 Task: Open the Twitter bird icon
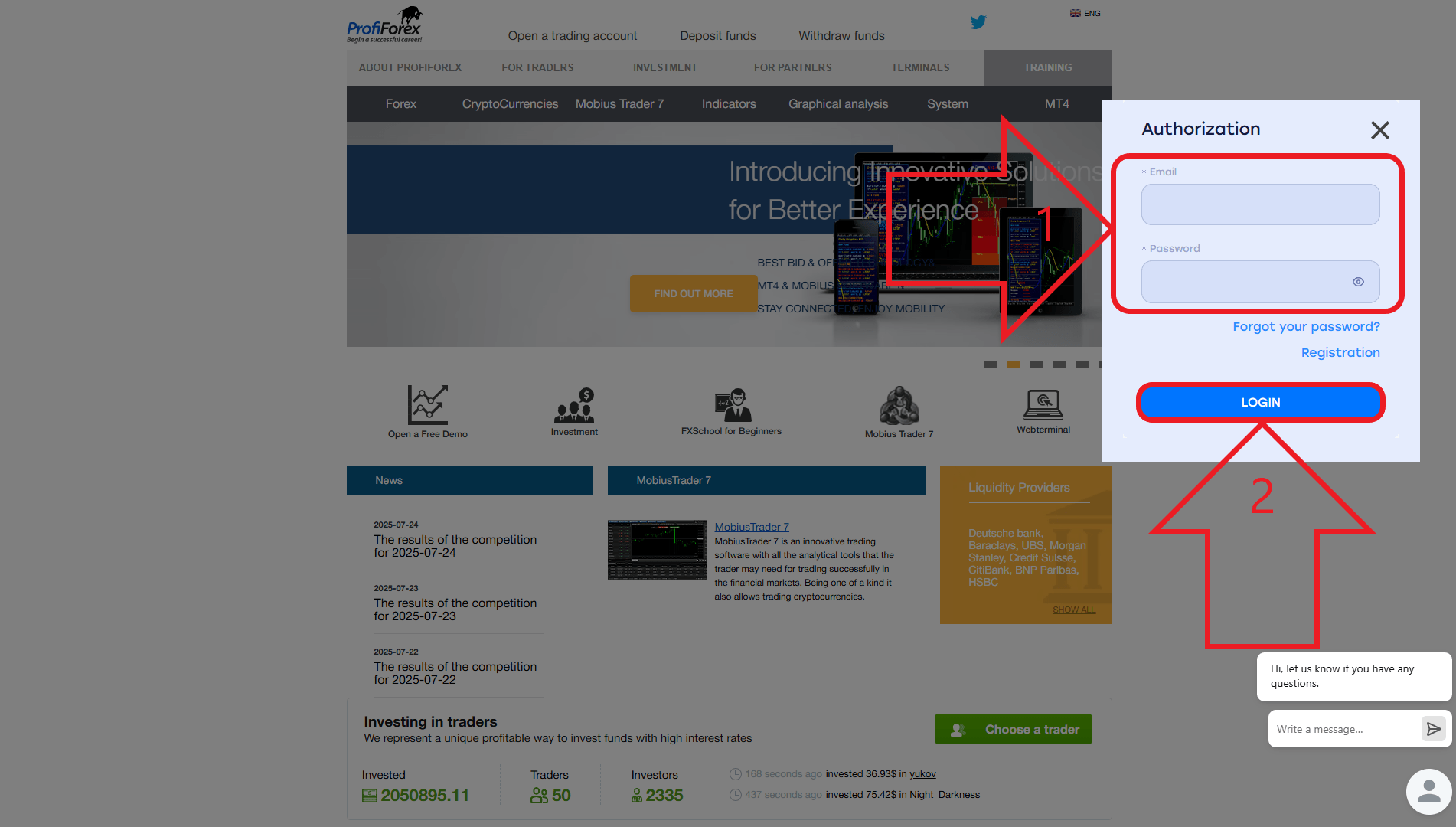(x=978, y=22)
